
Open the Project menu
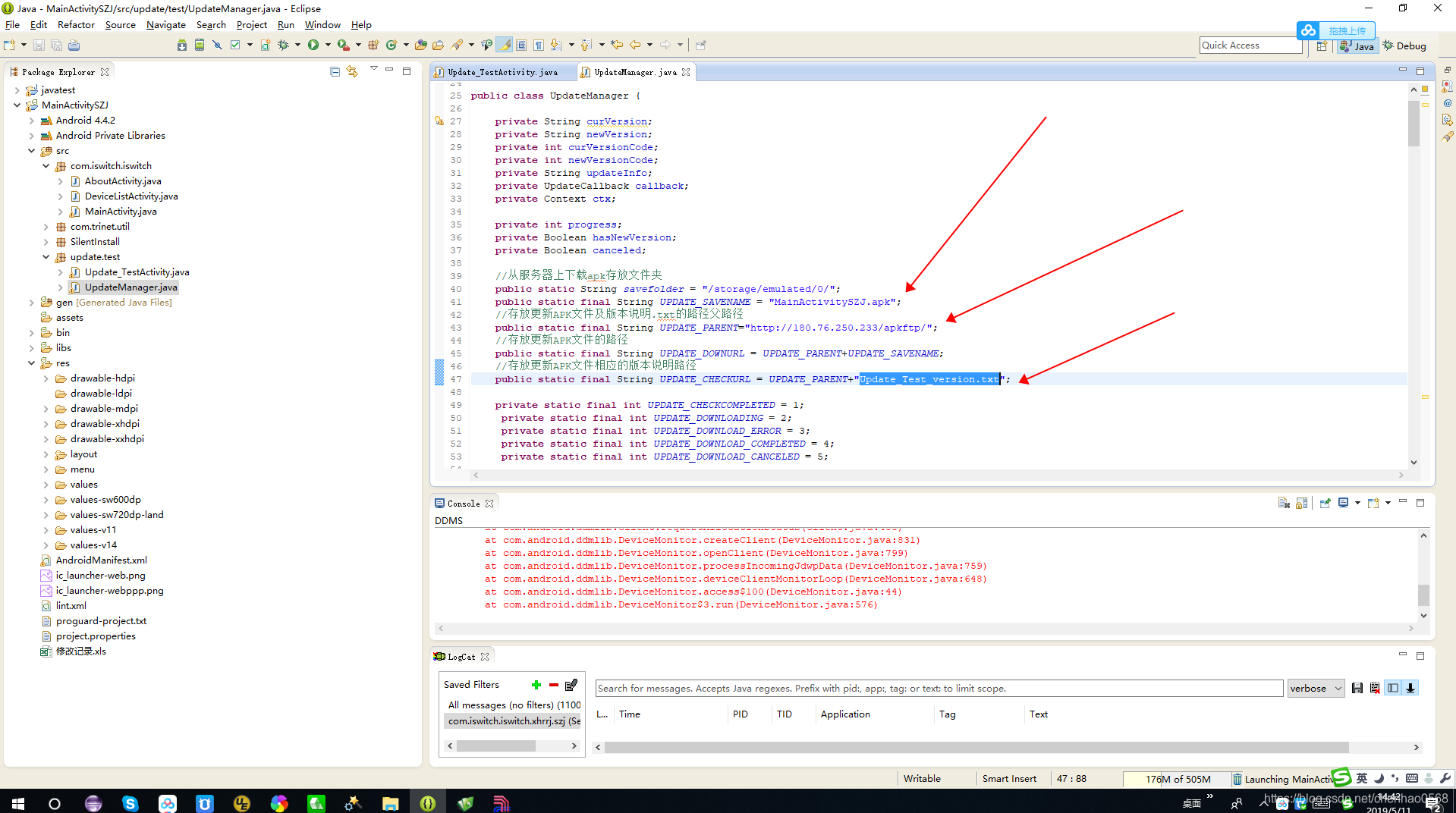(251, 25)
